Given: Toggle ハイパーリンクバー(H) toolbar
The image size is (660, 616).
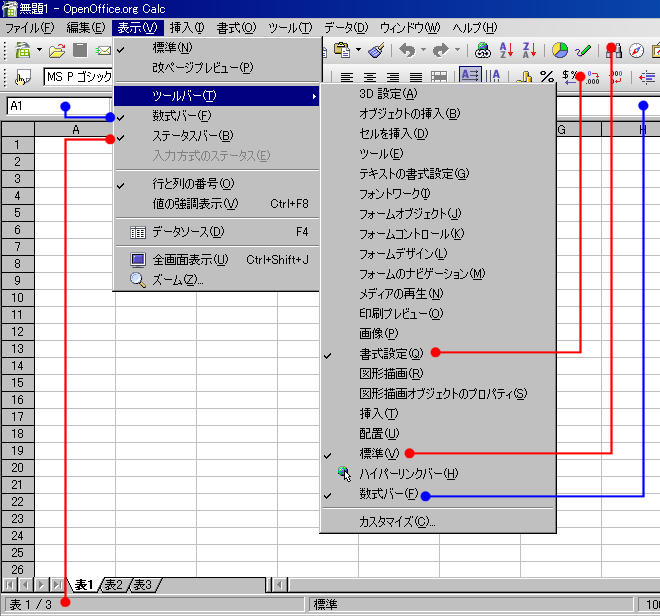Looking at the screenshot, I should point(438,474).
